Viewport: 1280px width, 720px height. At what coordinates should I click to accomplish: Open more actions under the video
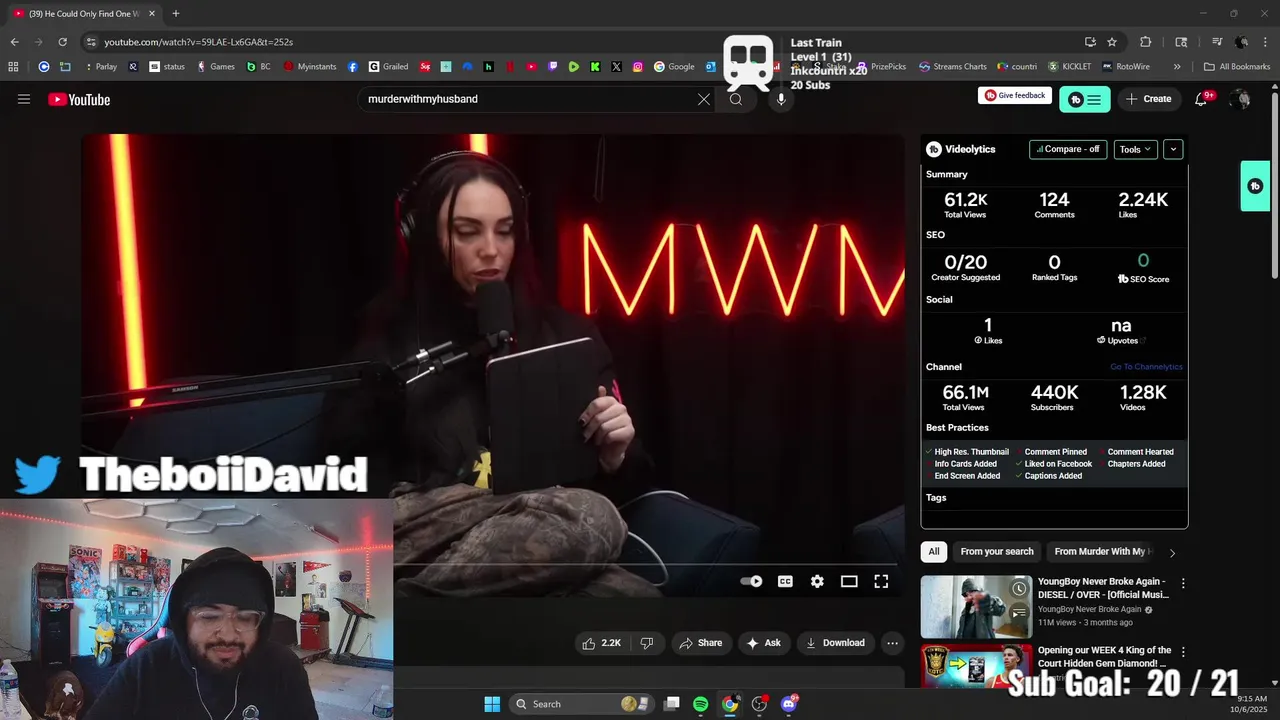point(893,643)
